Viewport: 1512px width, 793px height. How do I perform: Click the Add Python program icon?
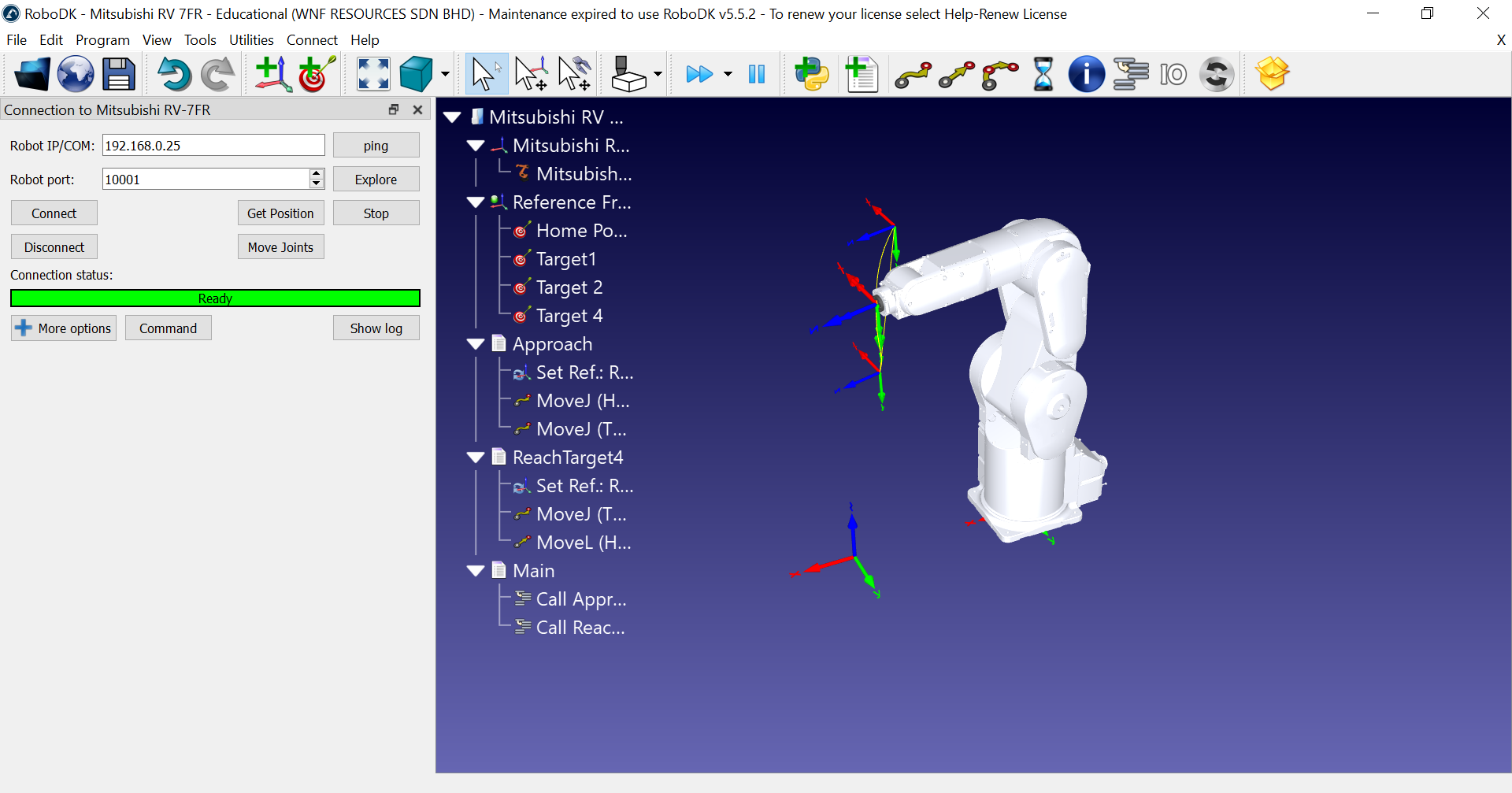click(x=811, y=75)
